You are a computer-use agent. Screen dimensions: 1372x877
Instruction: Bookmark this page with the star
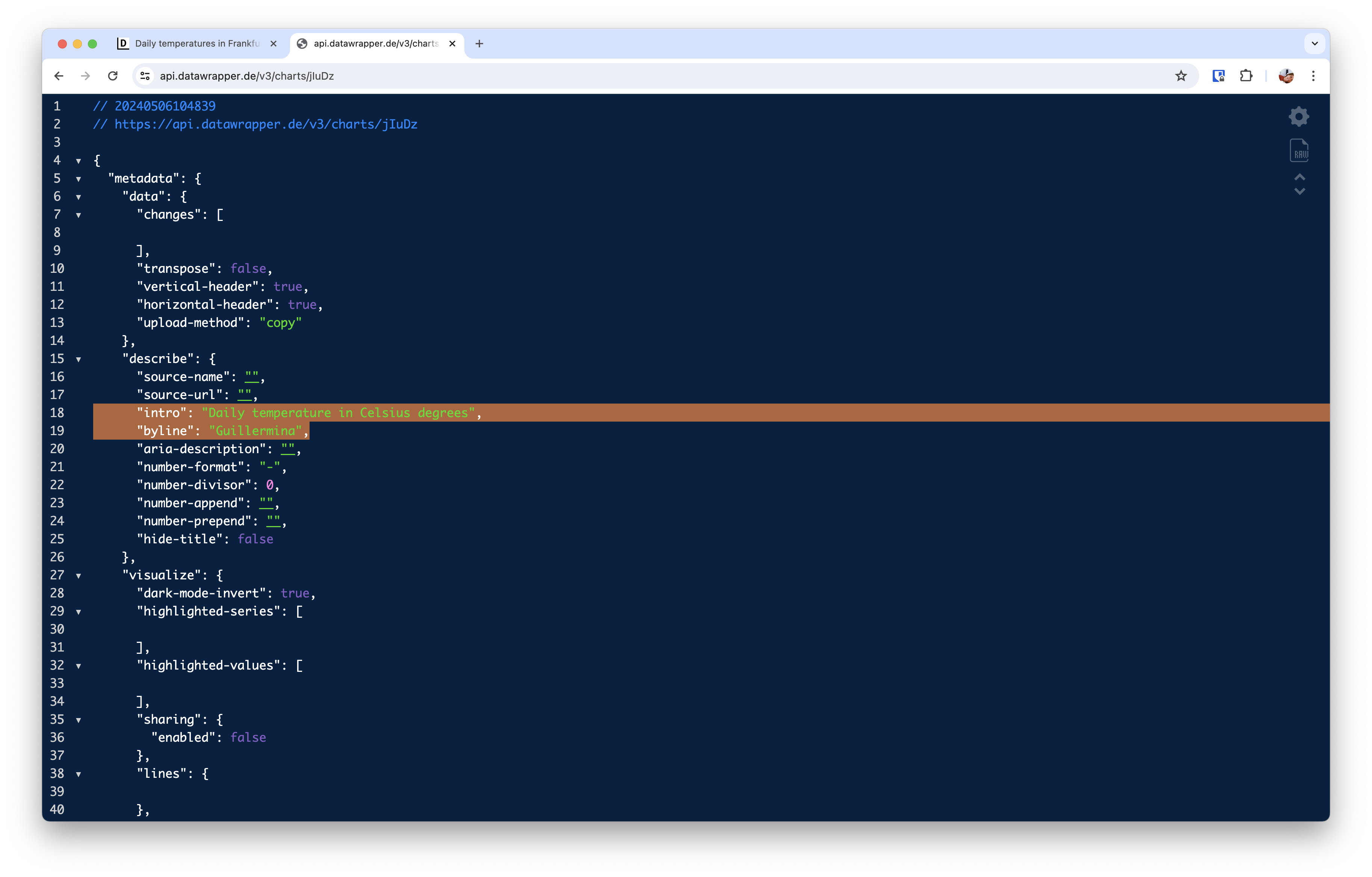pyautogui.click(x=1180, y=76)
